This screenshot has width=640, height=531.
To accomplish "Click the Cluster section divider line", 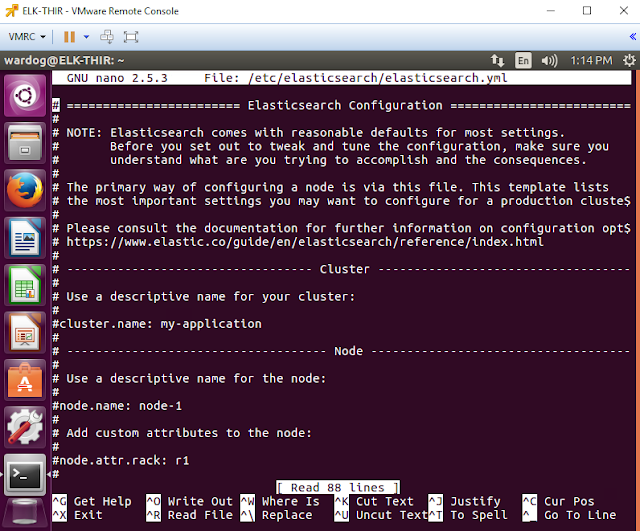I will pos(341,269).
